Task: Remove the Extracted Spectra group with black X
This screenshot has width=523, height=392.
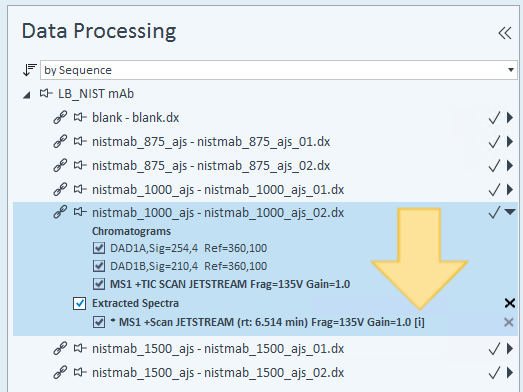Action: pos(510,303)
